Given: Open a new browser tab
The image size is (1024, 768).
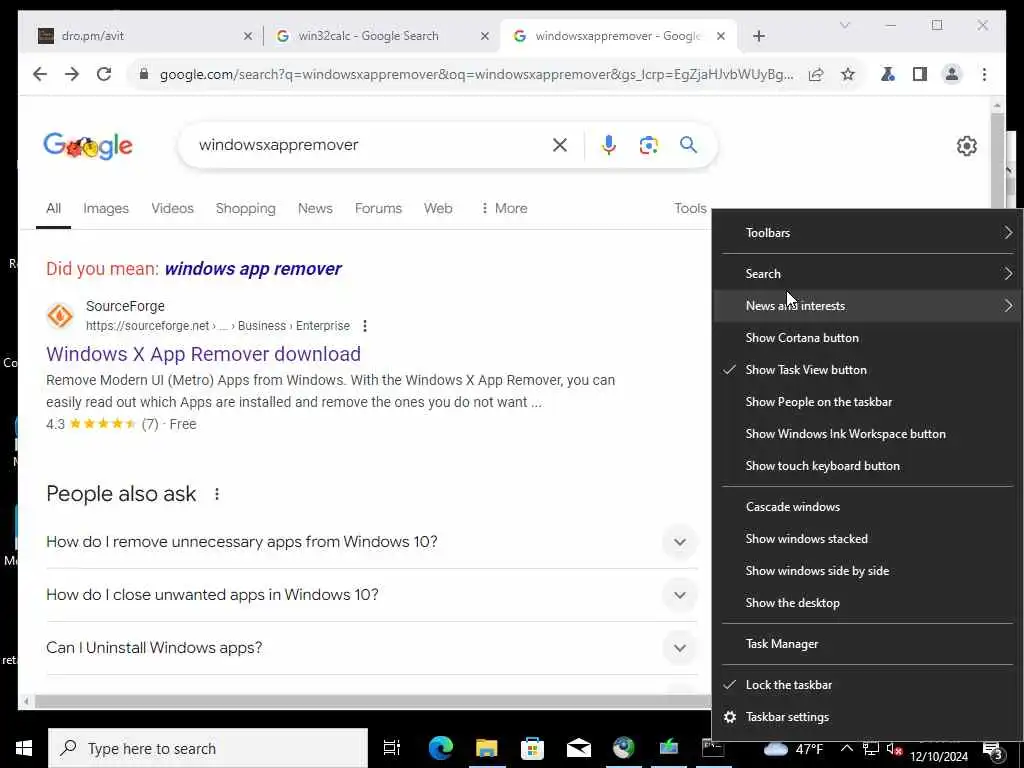Looking at the screenshot, I should [758, 36].
